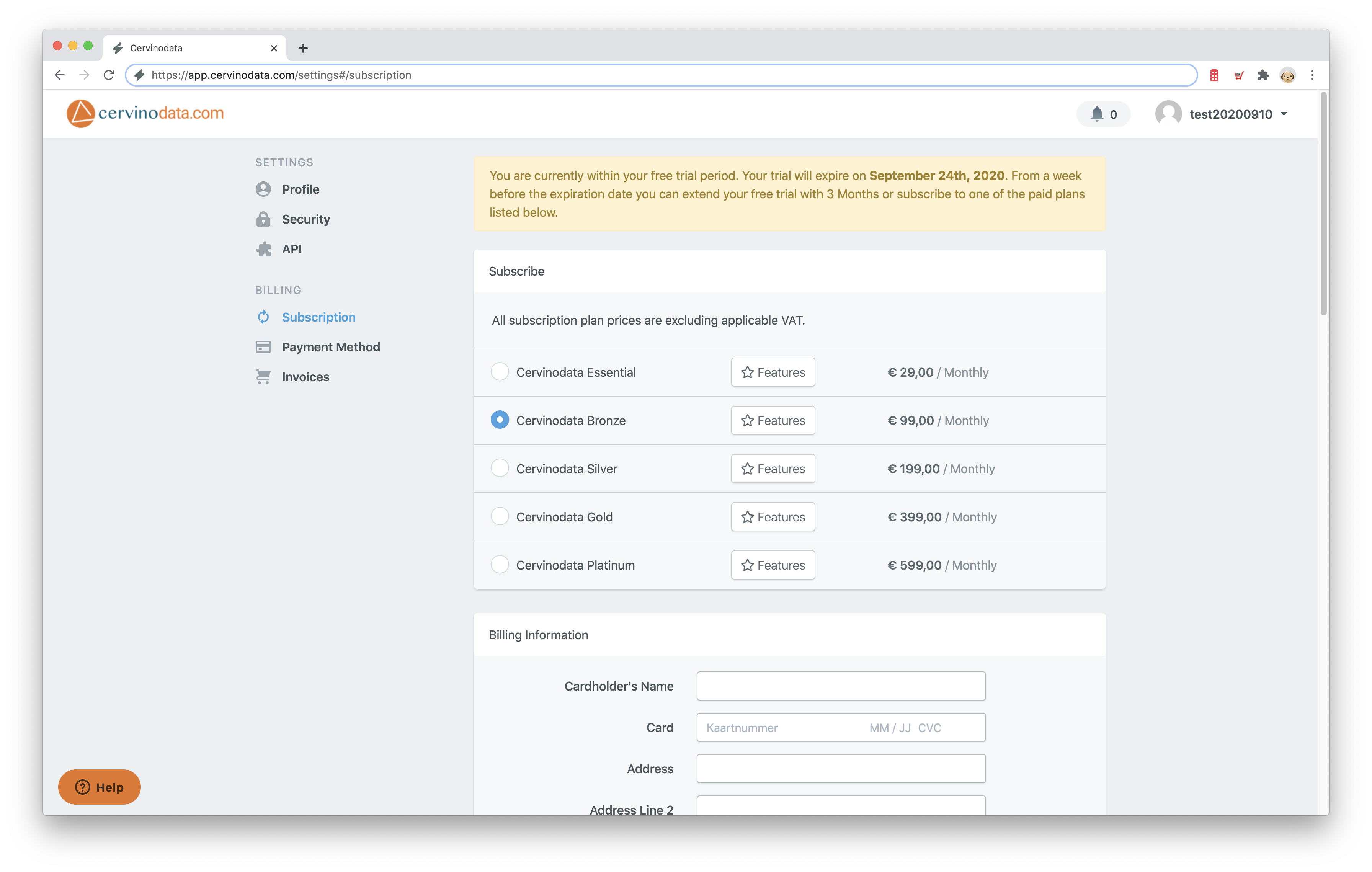Focus the Cardholder's Name field
The height and width of the screenshot is (872, 1372).
pos(841,686)
